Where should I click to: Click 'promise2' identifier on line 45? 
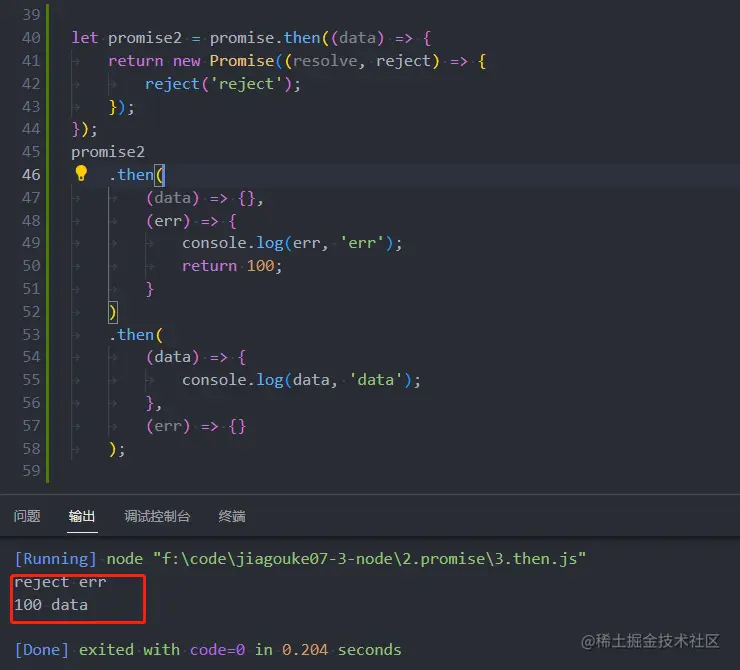coord(108,152)
